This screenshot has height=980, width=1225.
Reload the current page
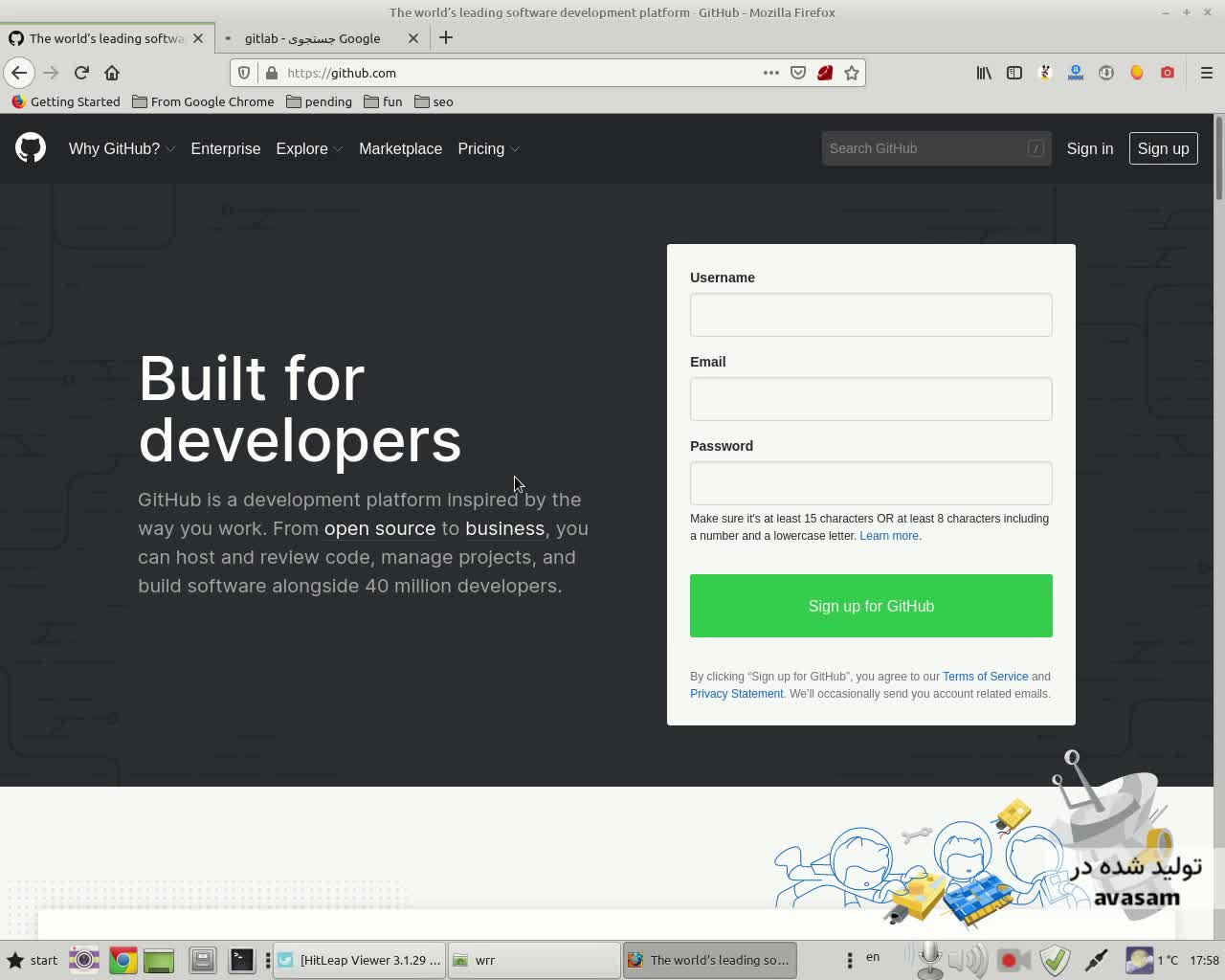point(81,73)
